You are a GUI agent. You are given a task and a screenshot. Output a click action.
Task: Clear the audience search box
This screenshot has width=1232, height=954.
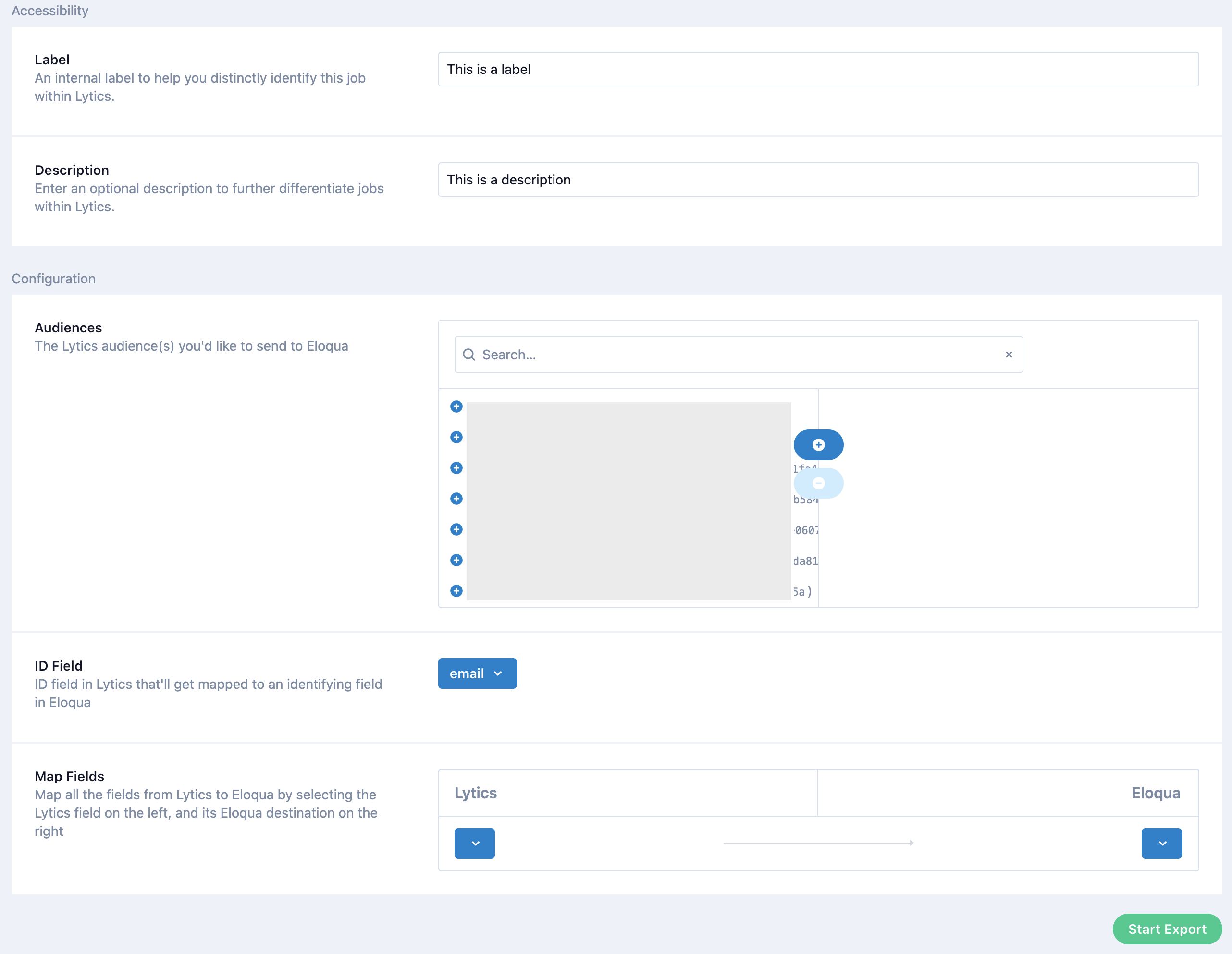point(1009,355)
